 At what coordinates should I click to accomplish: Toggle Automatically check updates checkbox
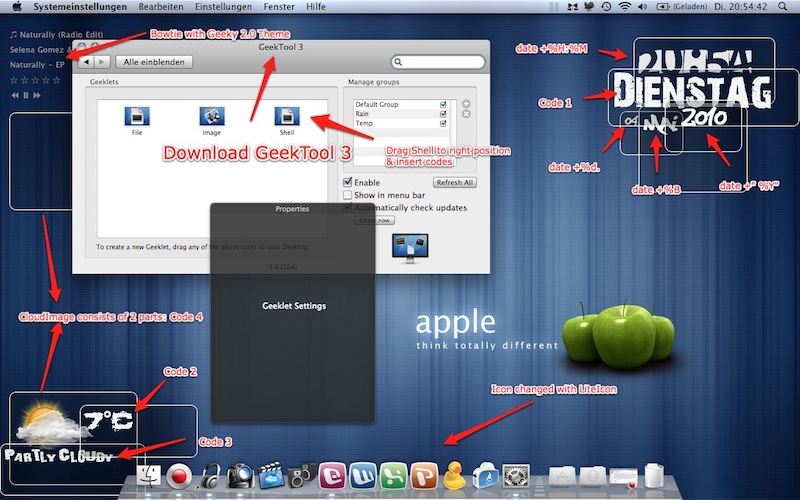348,208
